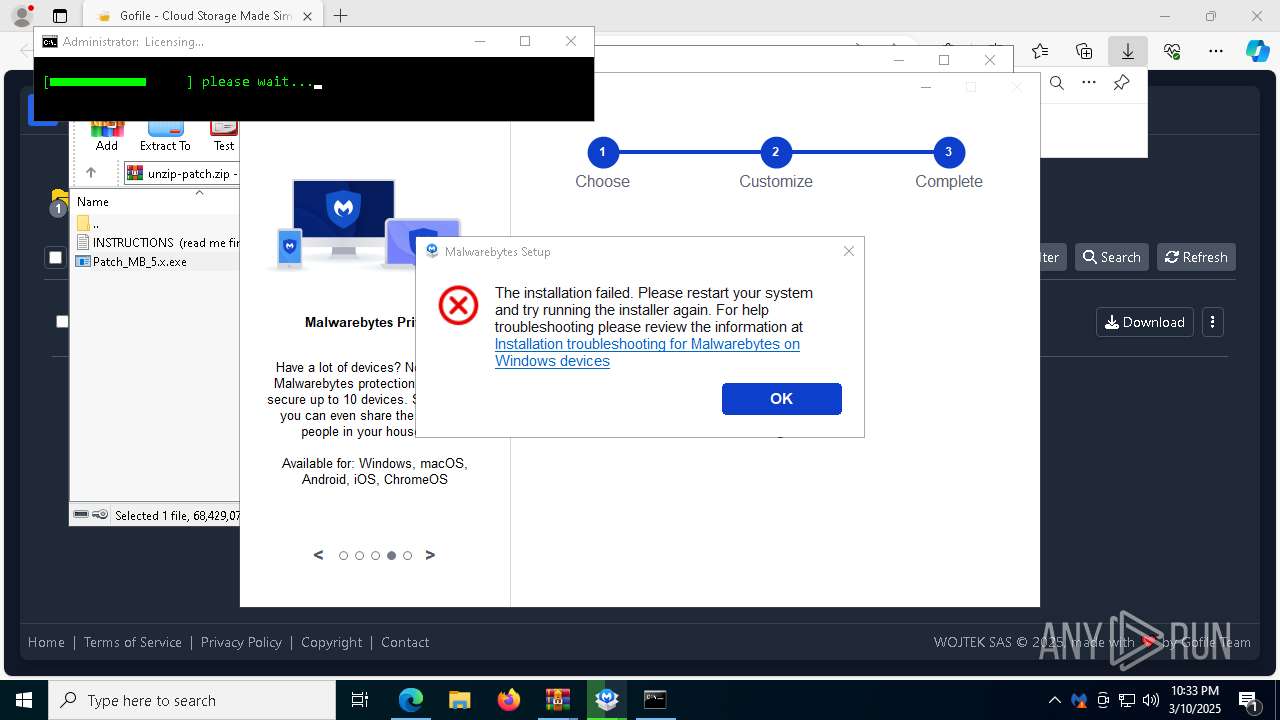Click the taskbar search box
Viewport: 1280px width, 720px height.
coord(192,700)
